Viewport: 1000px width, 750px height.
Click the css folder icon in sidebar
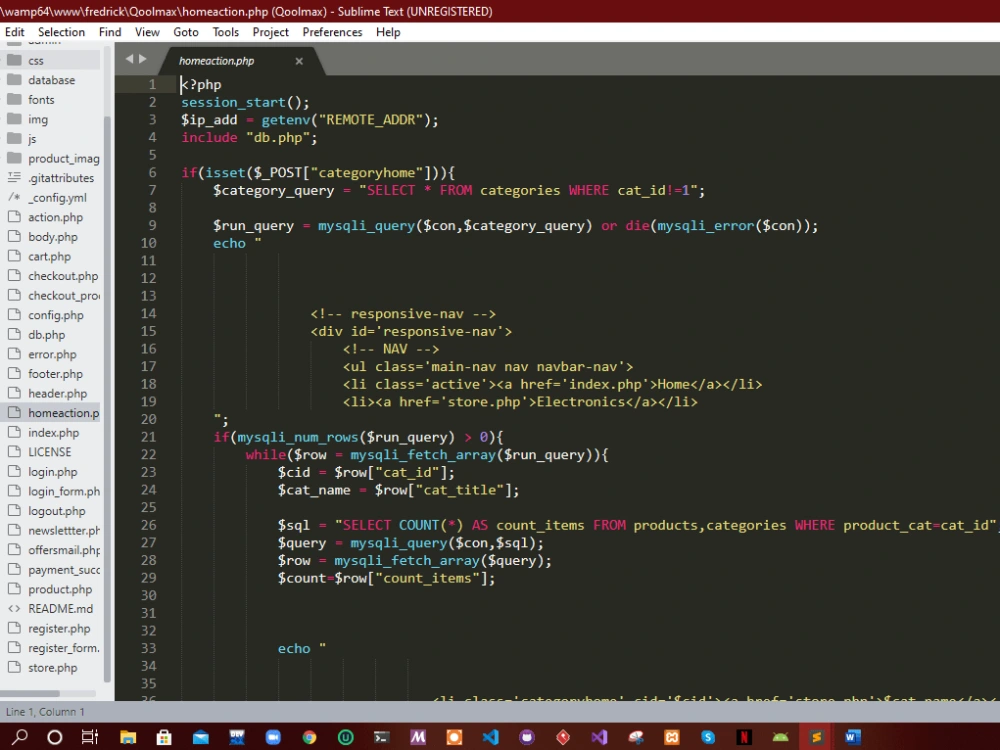pyautogui.click(x=14, y=60)
